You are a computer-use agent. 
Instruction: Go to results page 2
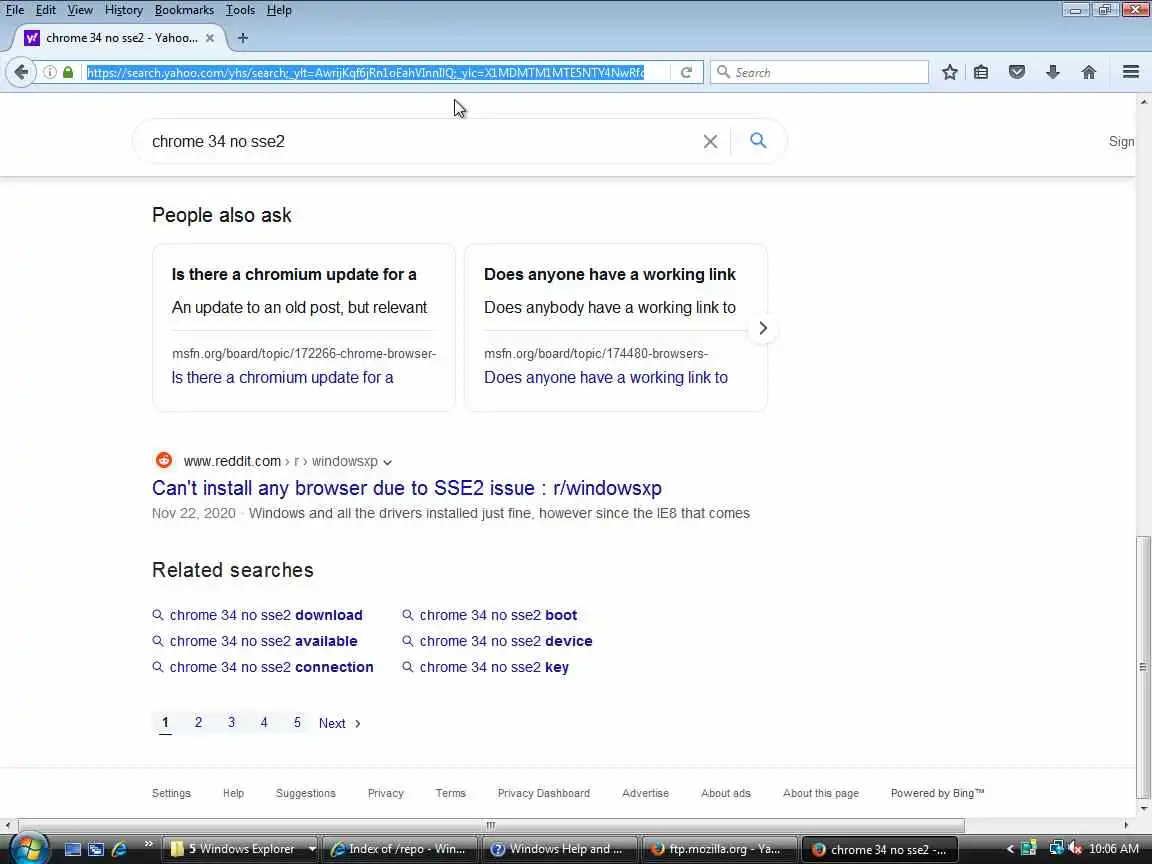(198, 722)
